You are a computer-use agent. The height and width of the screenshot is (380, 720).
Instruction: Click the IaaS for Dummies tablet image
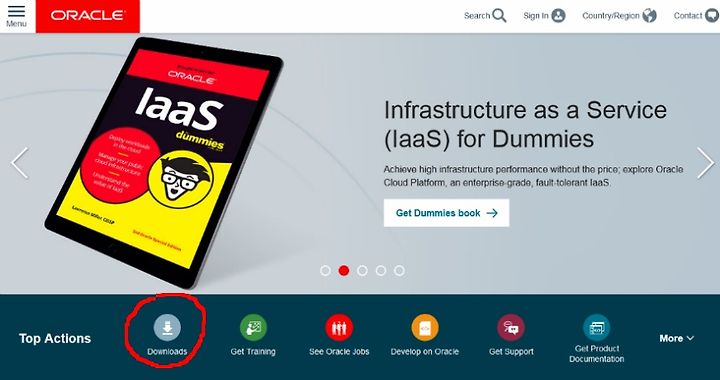coord(164,162)
